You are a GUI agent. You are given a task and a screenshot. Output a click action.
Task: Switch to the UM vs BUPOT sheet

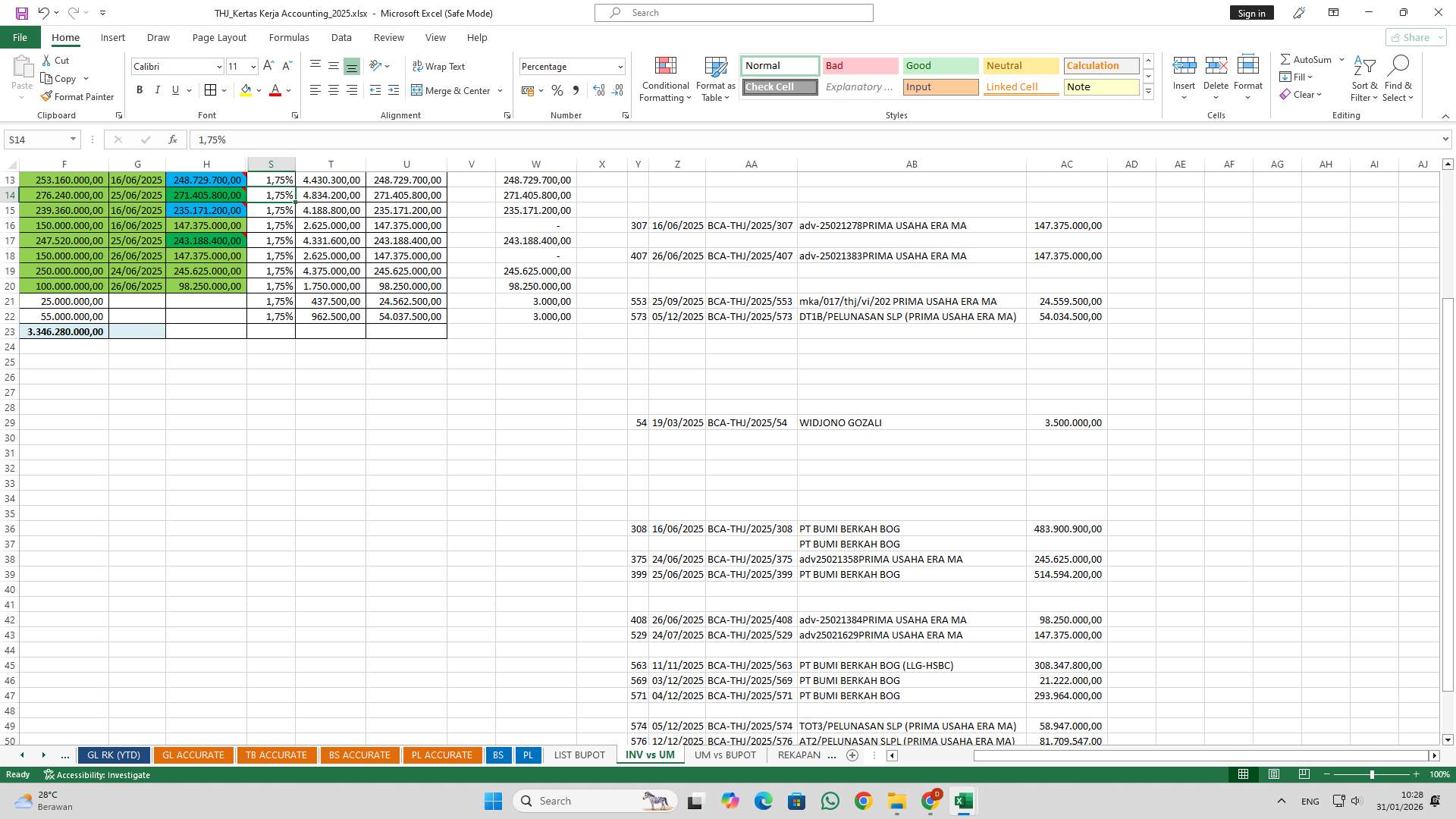click(725, 755)
